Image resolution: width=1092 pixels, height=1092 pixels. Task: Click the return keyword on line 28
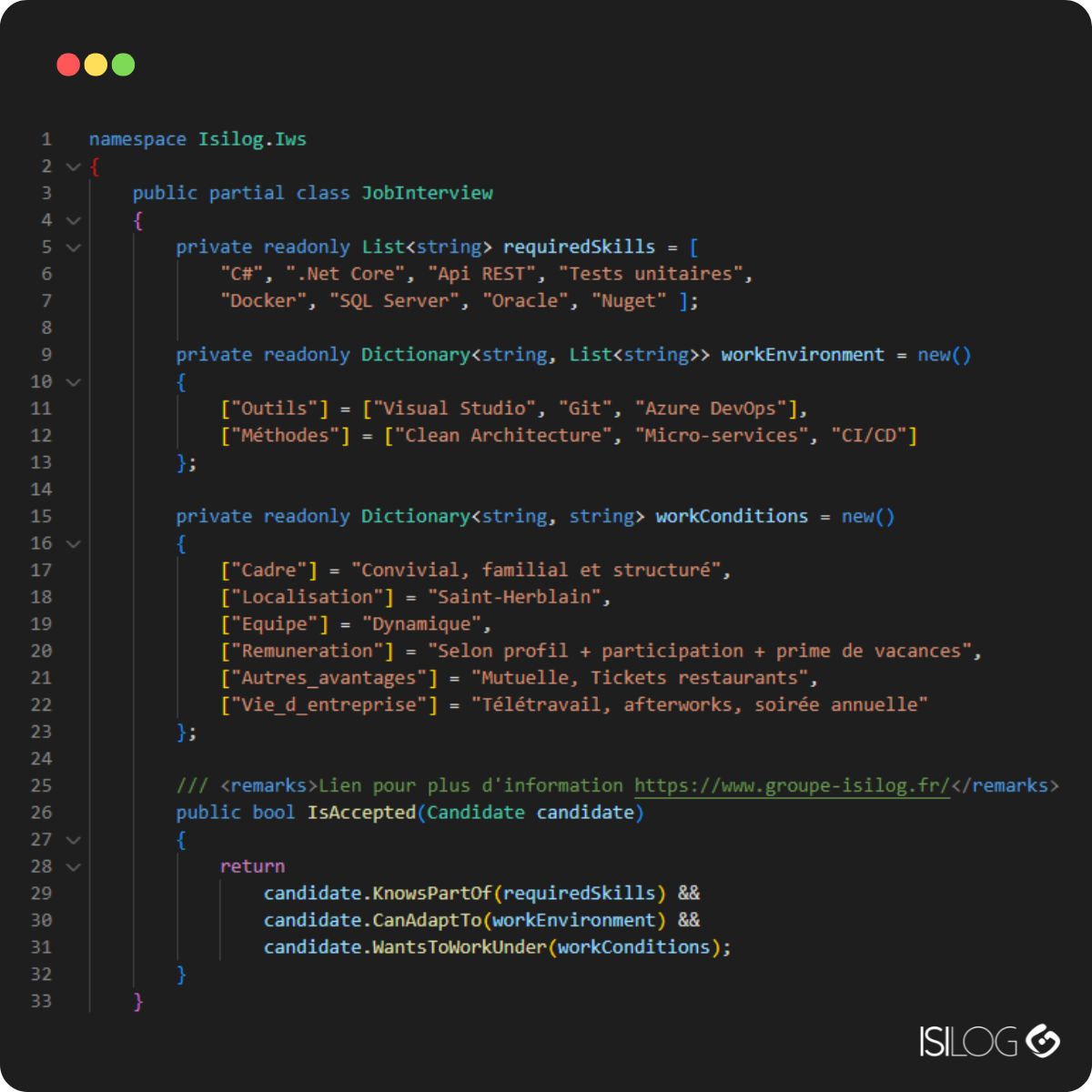coord(252,866)
